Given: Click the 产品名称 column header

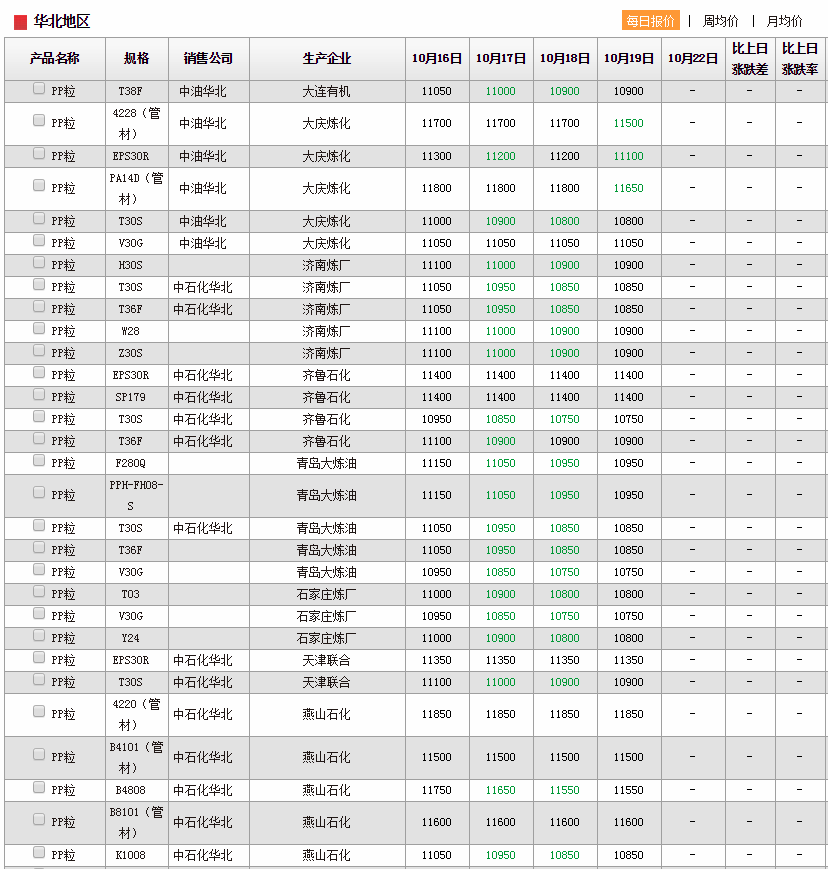Looking at the screenshot, I should (x=55, y=58).
